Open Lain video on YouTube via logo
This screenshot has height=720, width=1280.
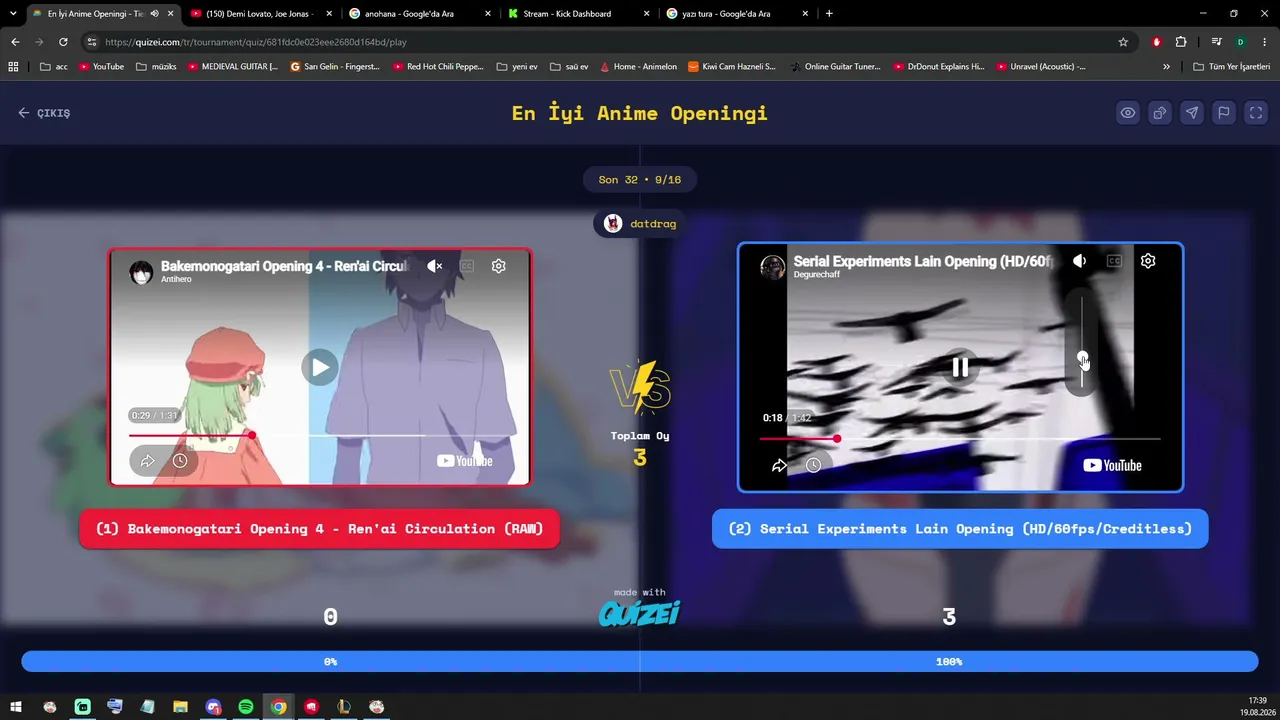click(1112, 465)
